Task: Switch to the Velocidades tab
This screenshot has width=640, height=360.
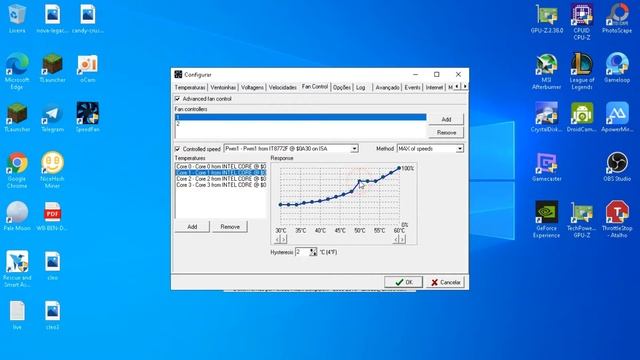Action: coord(282,87)
